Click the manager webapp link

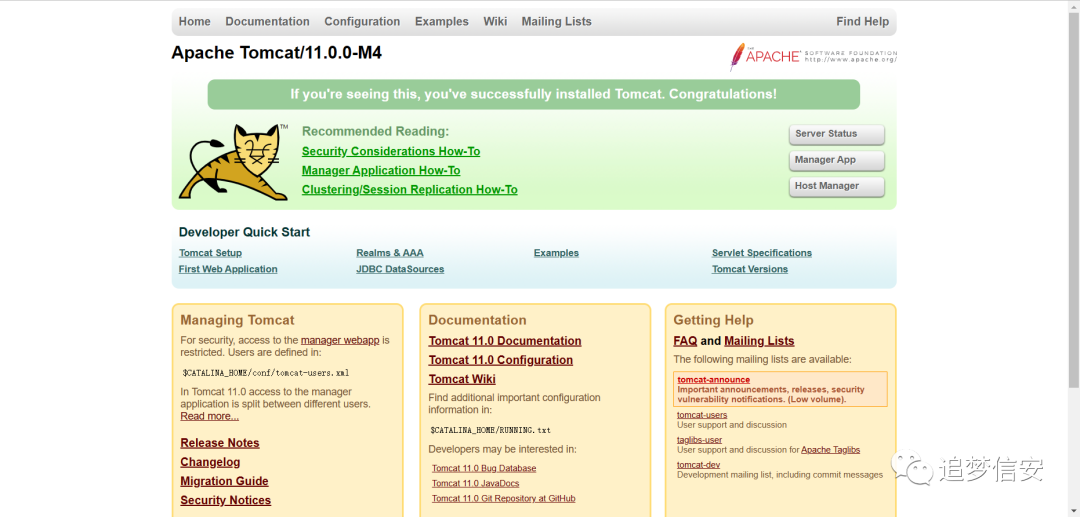click(340, 340)
